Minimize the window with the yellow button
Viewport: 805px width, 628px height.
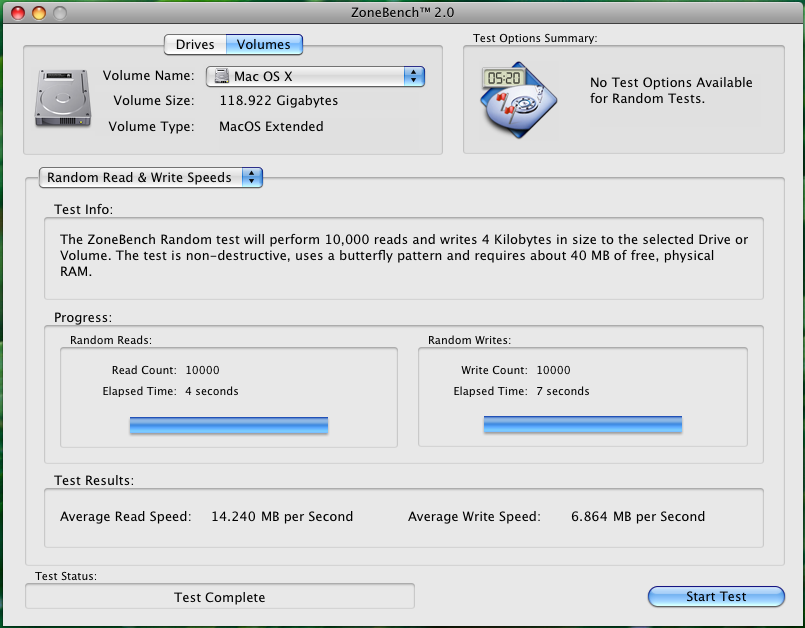coord(39,13)
